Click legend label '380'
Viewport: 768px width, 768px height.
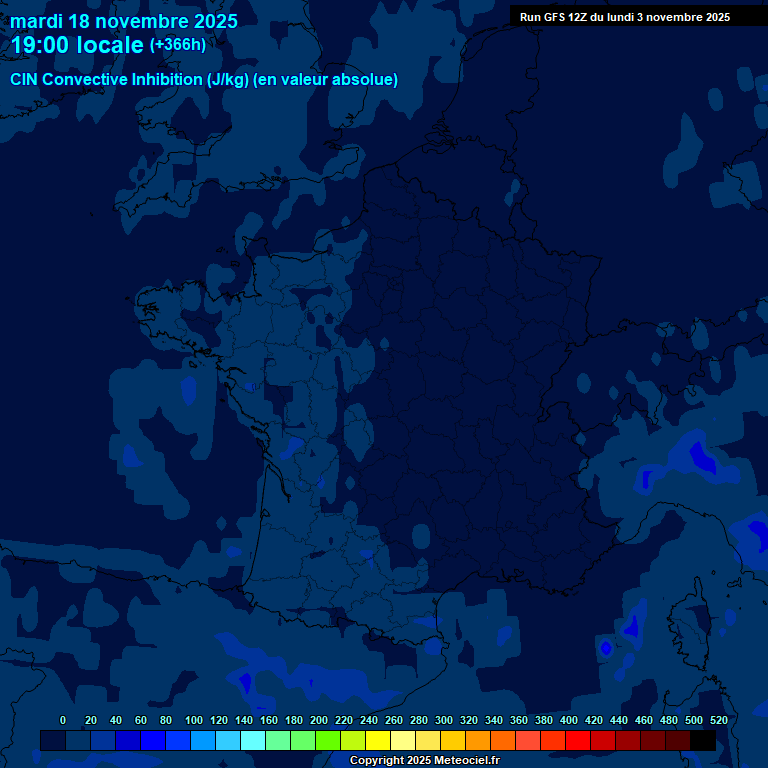[543, 720]
